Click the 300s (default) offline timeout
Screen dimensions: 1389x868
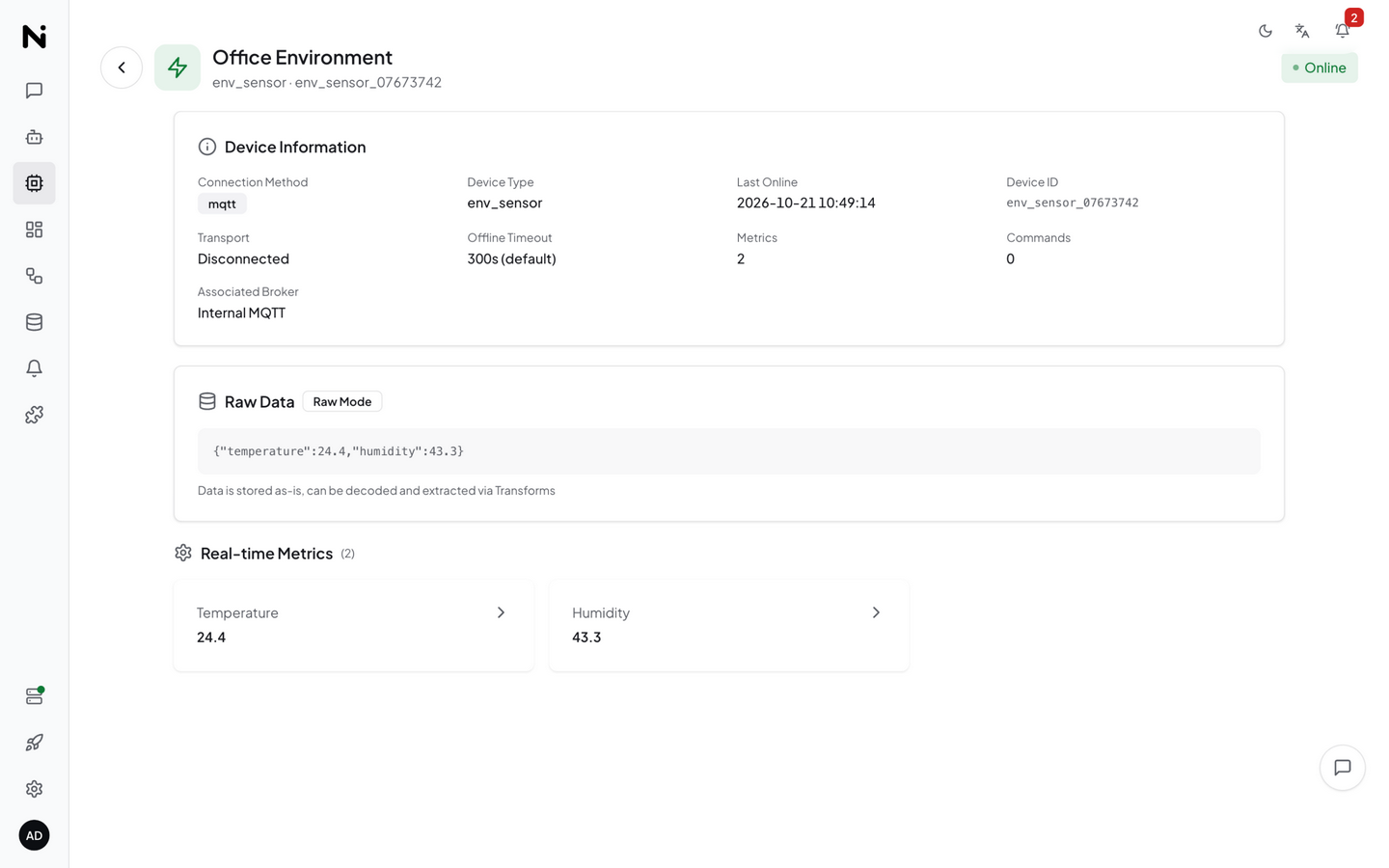coord(511,258)
